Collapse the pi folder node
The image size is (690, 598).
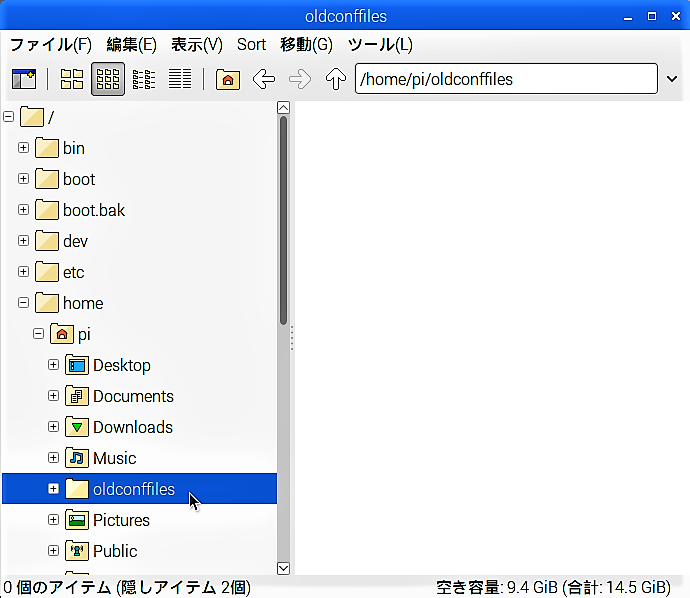[x=38, y=334]
